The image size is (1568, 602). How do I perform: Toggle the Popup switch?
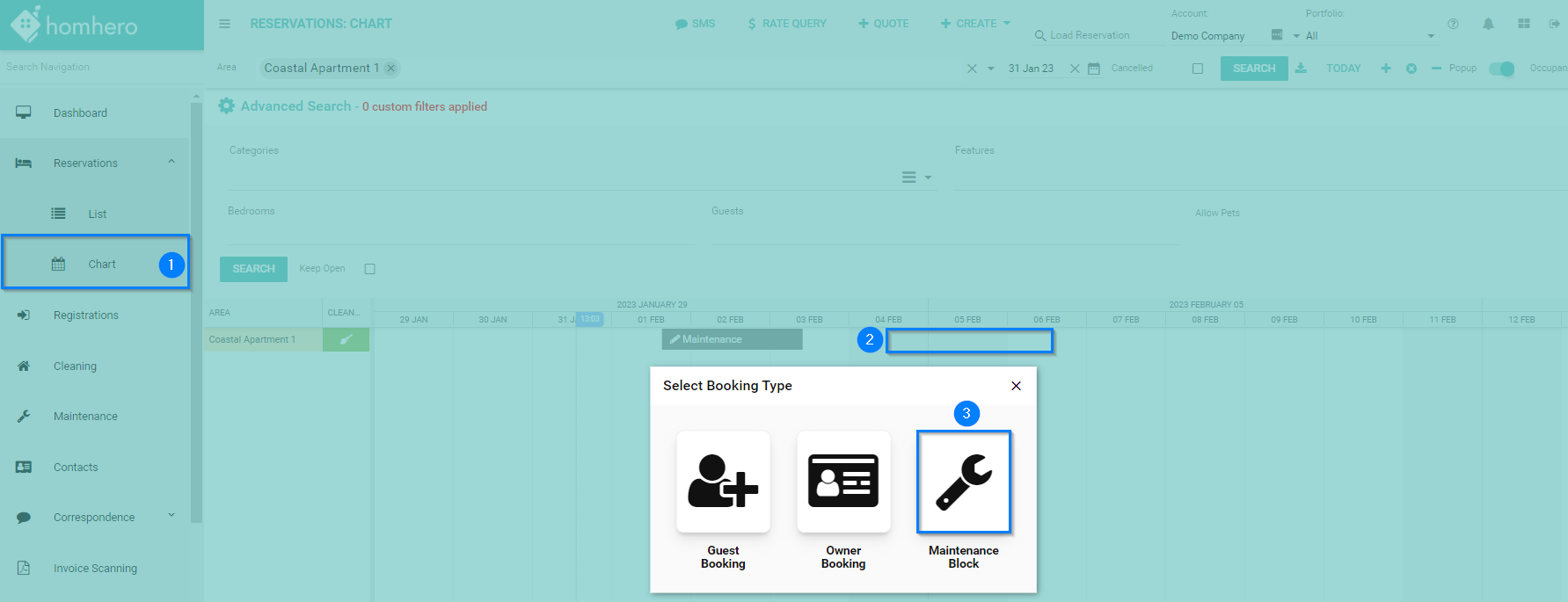[1501, 69]
